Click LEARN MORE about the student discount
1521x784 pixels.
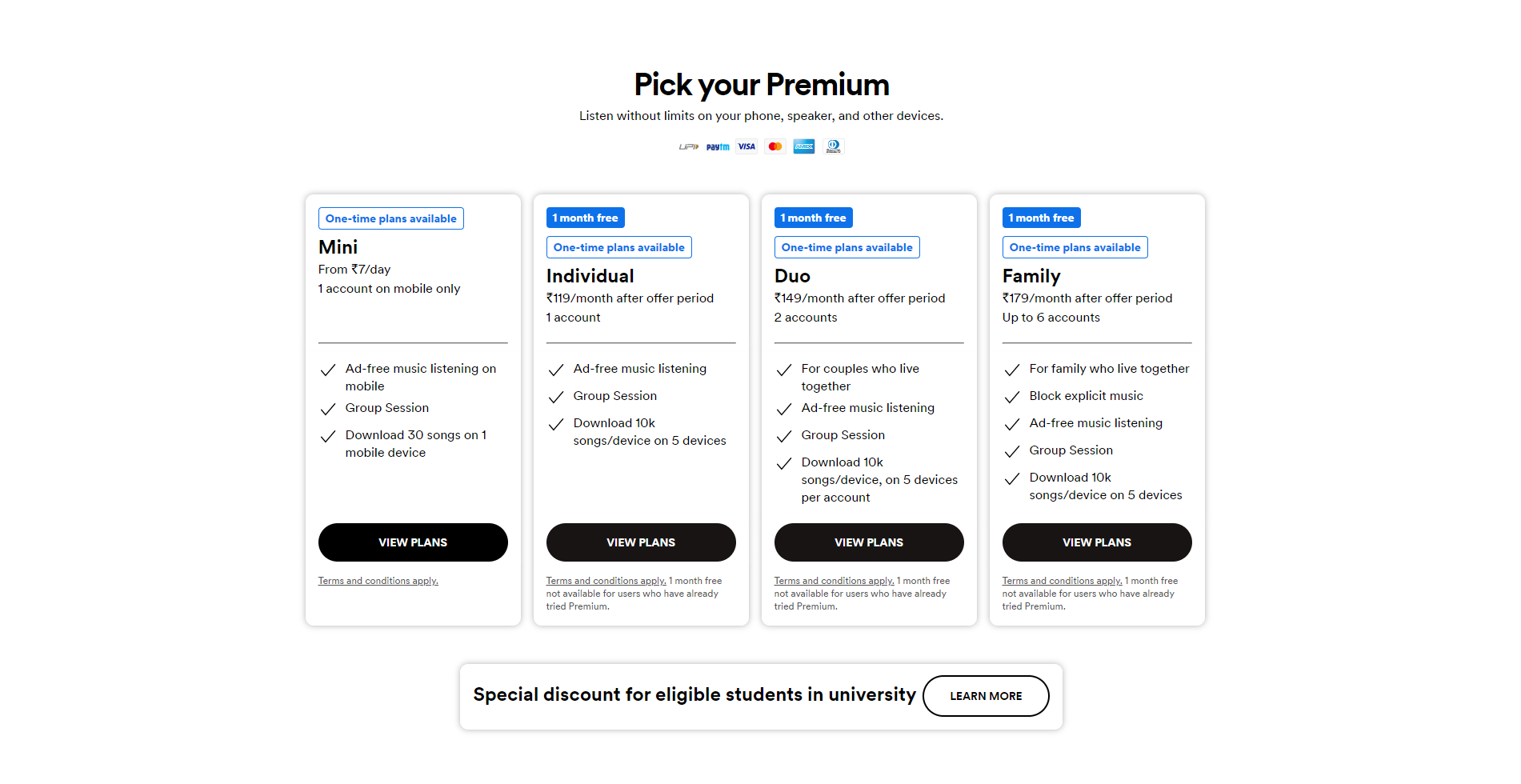pos(986,696)
